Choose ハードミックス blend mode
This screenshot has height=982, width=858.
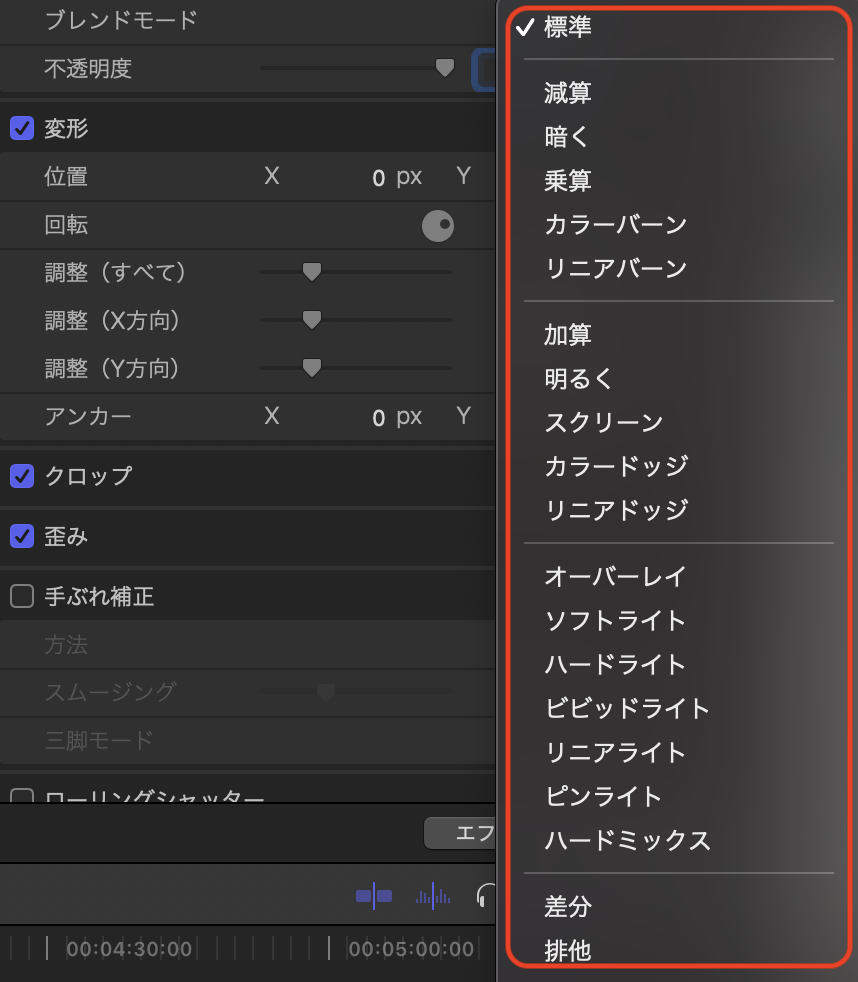point(628,840)
